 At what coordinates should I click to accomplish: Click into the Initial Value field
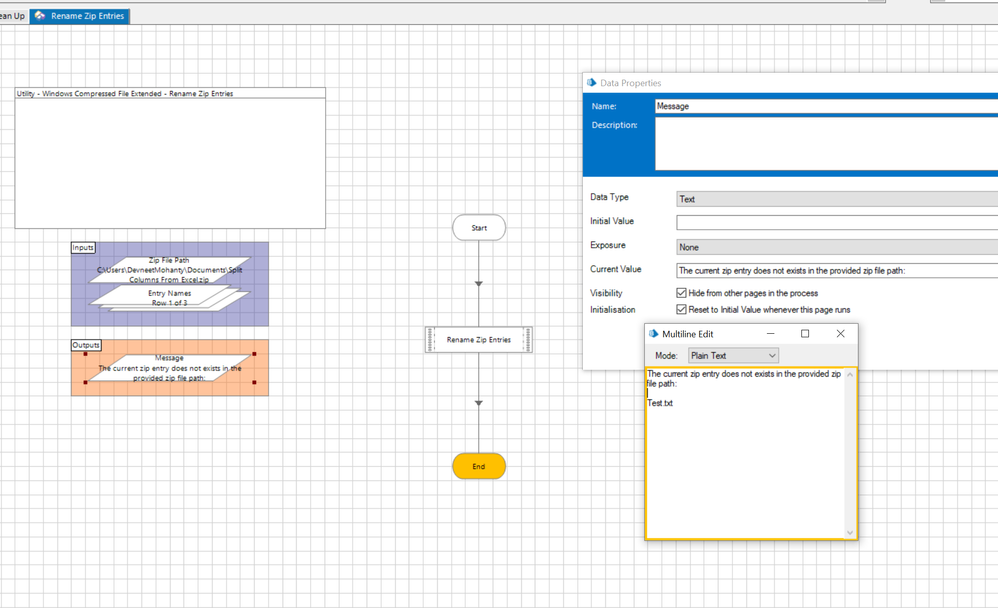[x=836, y=222]
